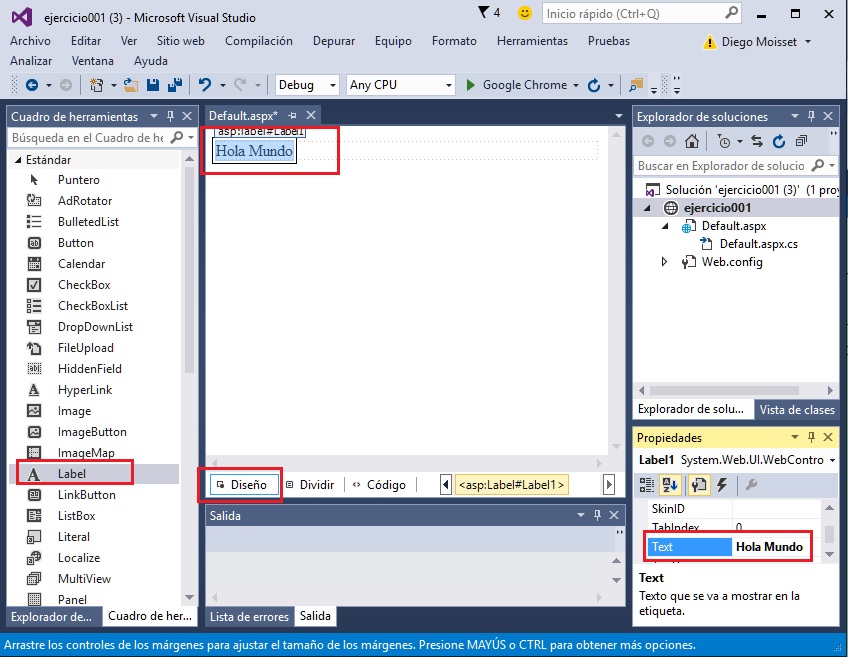Open the Diego Moisset account dropdown
Image resolution: width=848 pixels, height=657 pixels.
pos(808,42)
